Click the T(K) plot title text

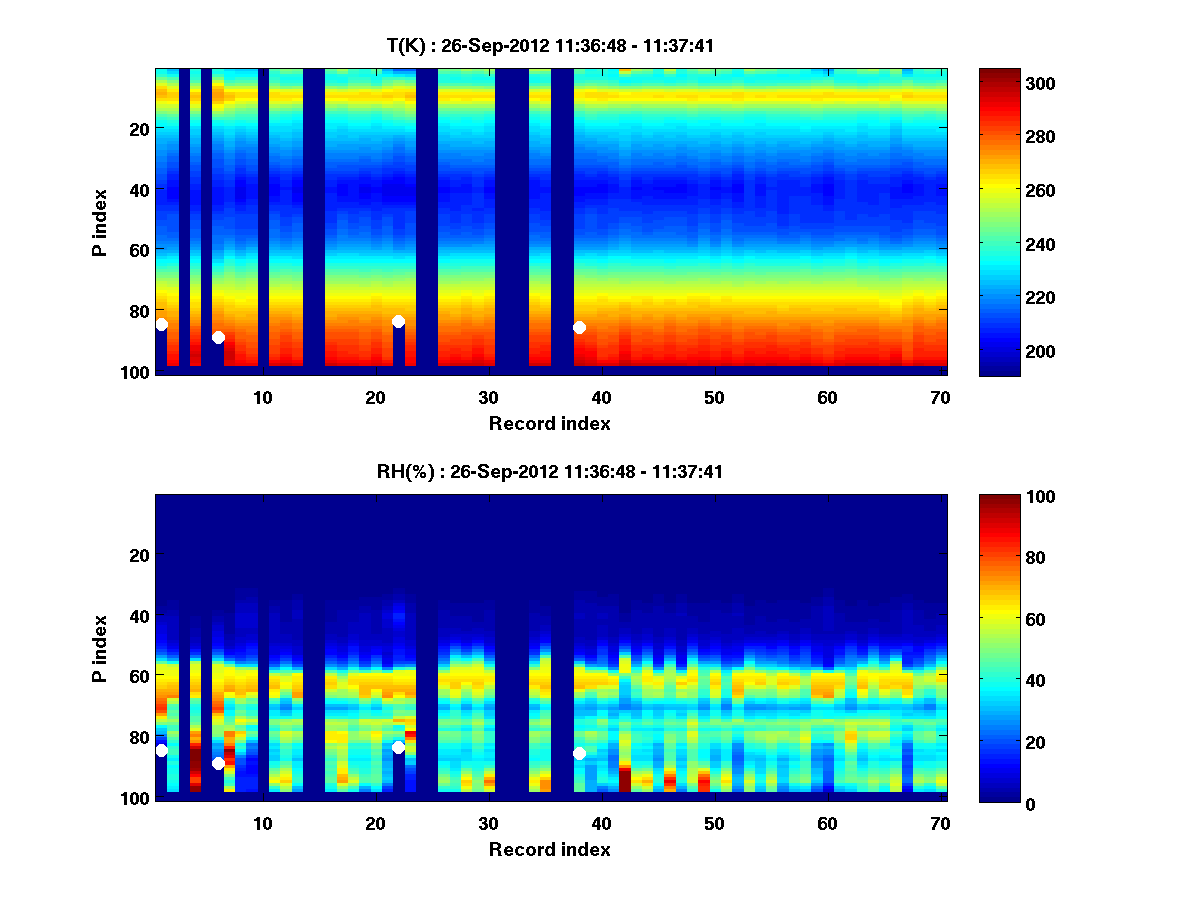(x=549, y=45)
